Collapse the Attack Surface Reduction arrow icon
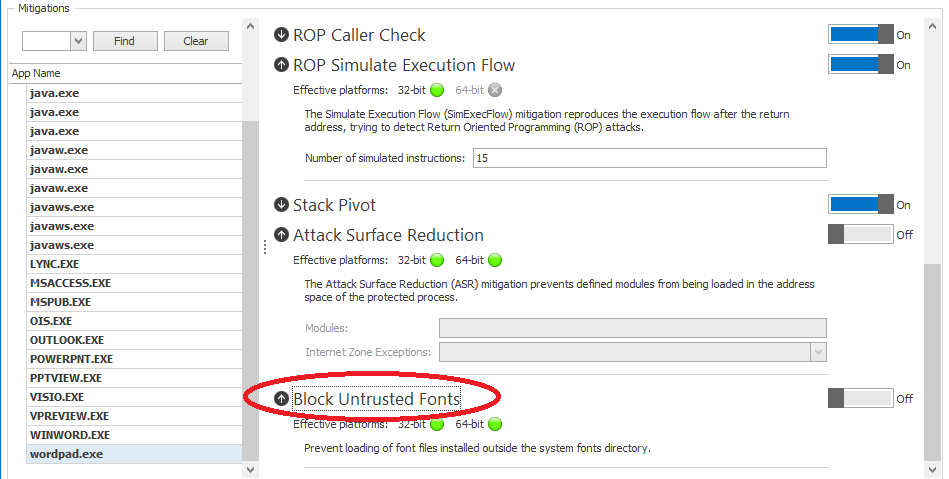Screen dimensions: 949x479 (281, 235)
